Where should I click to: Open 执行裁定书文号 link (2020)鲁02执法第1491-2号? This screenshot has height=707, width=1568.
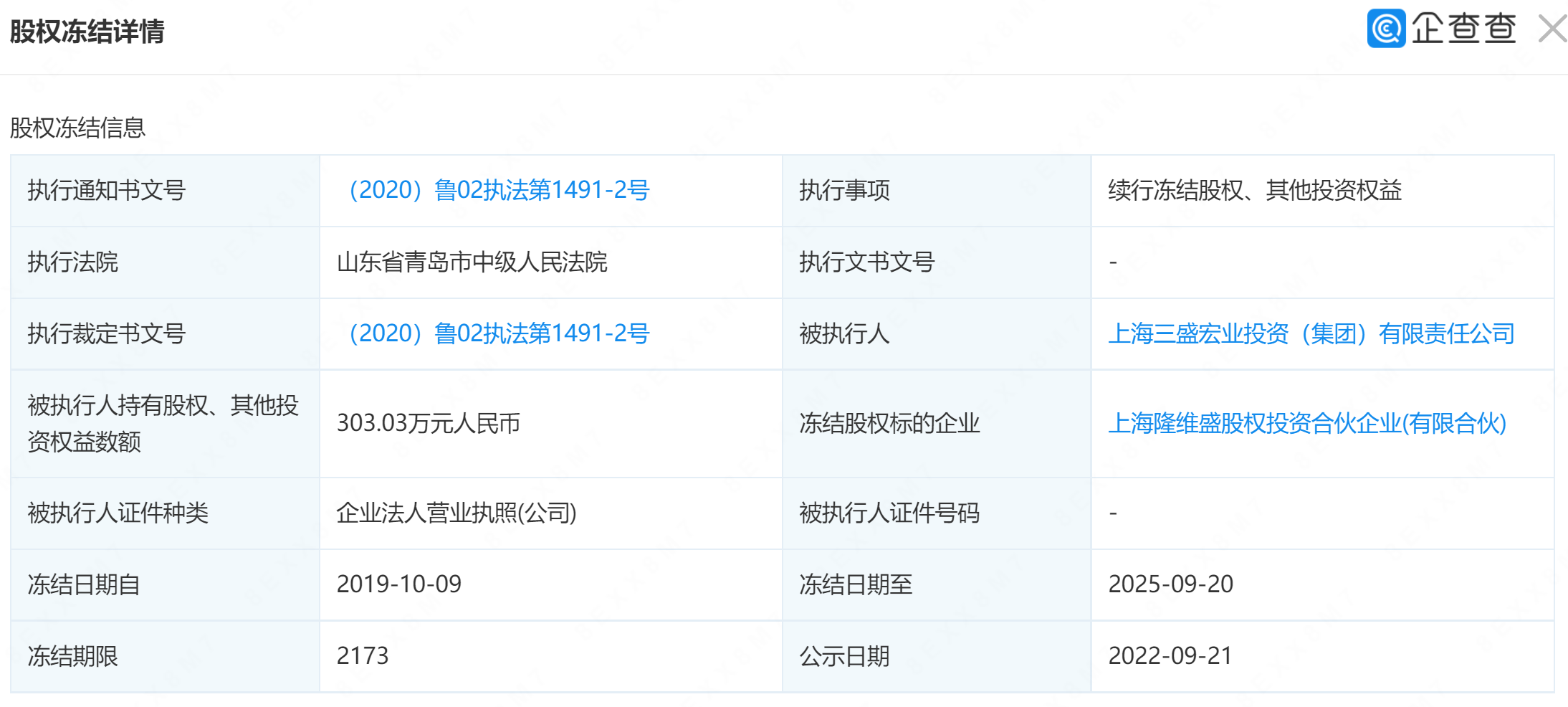[x=494, y=333]
